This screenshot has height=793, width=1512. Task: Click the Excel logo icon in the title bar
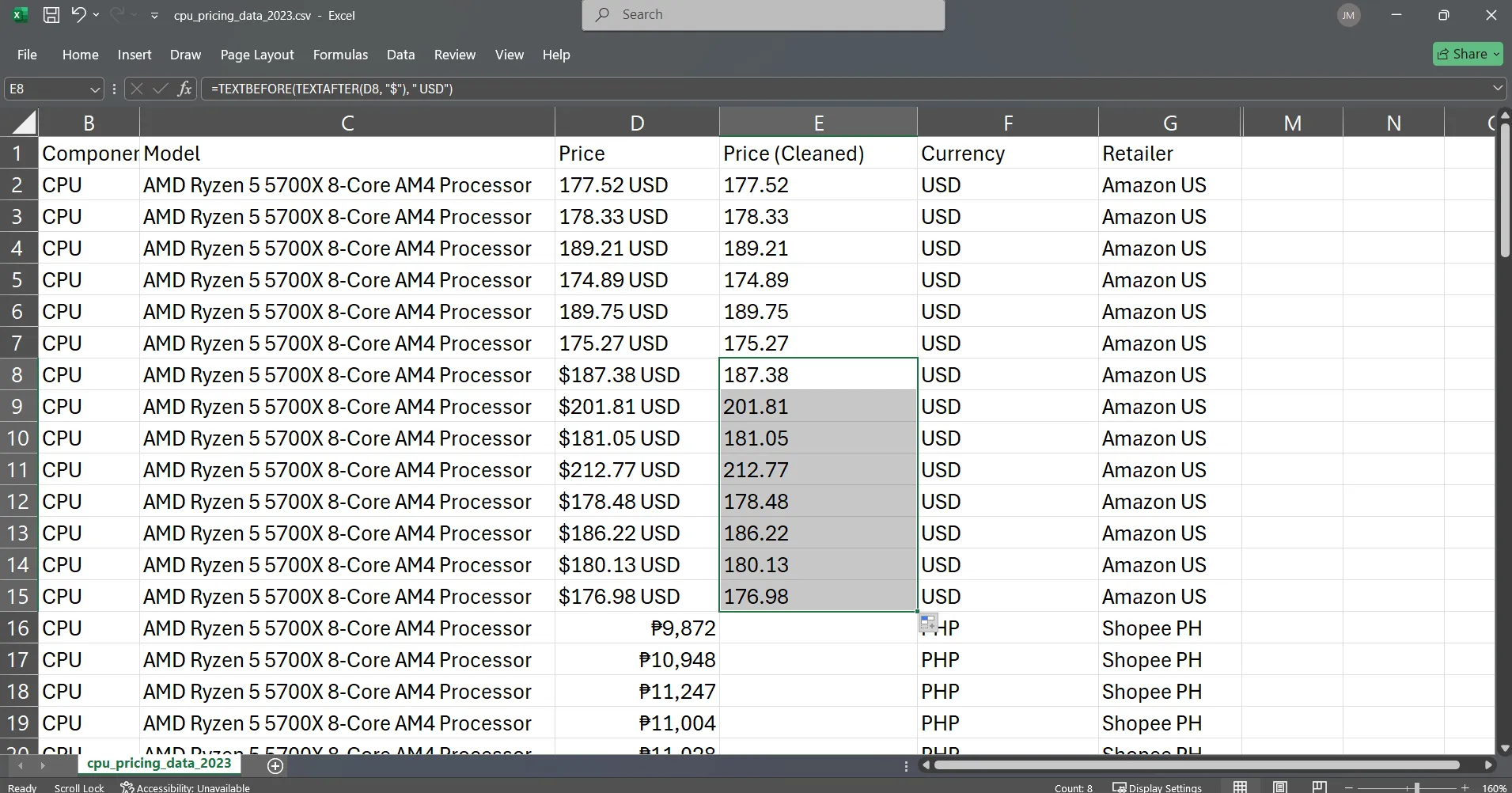coord(20,15)
